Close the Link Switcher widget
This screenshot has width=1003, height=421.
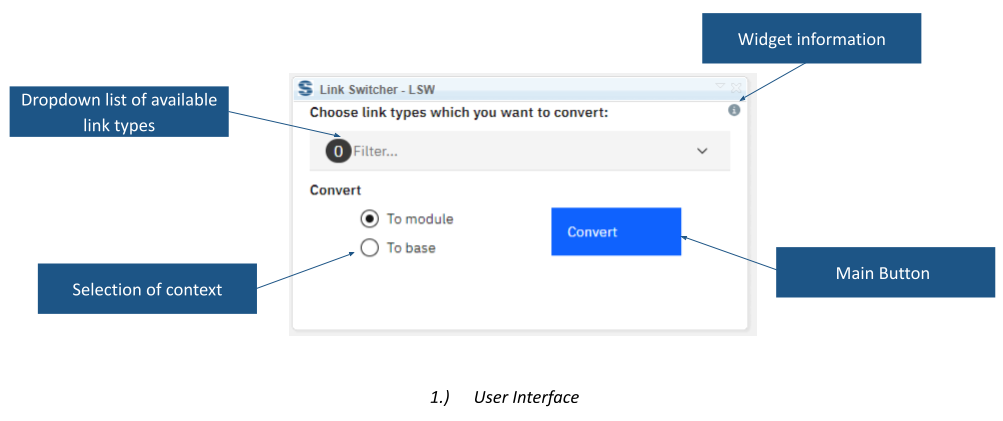click(736, 88)
